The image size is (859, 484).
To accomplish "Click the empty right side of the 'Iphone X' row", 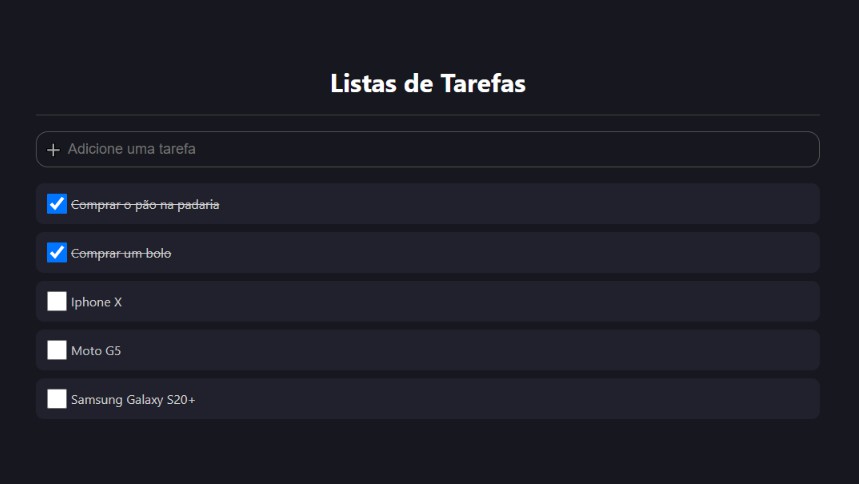I will pyautogui.click(x=600, y=302).
